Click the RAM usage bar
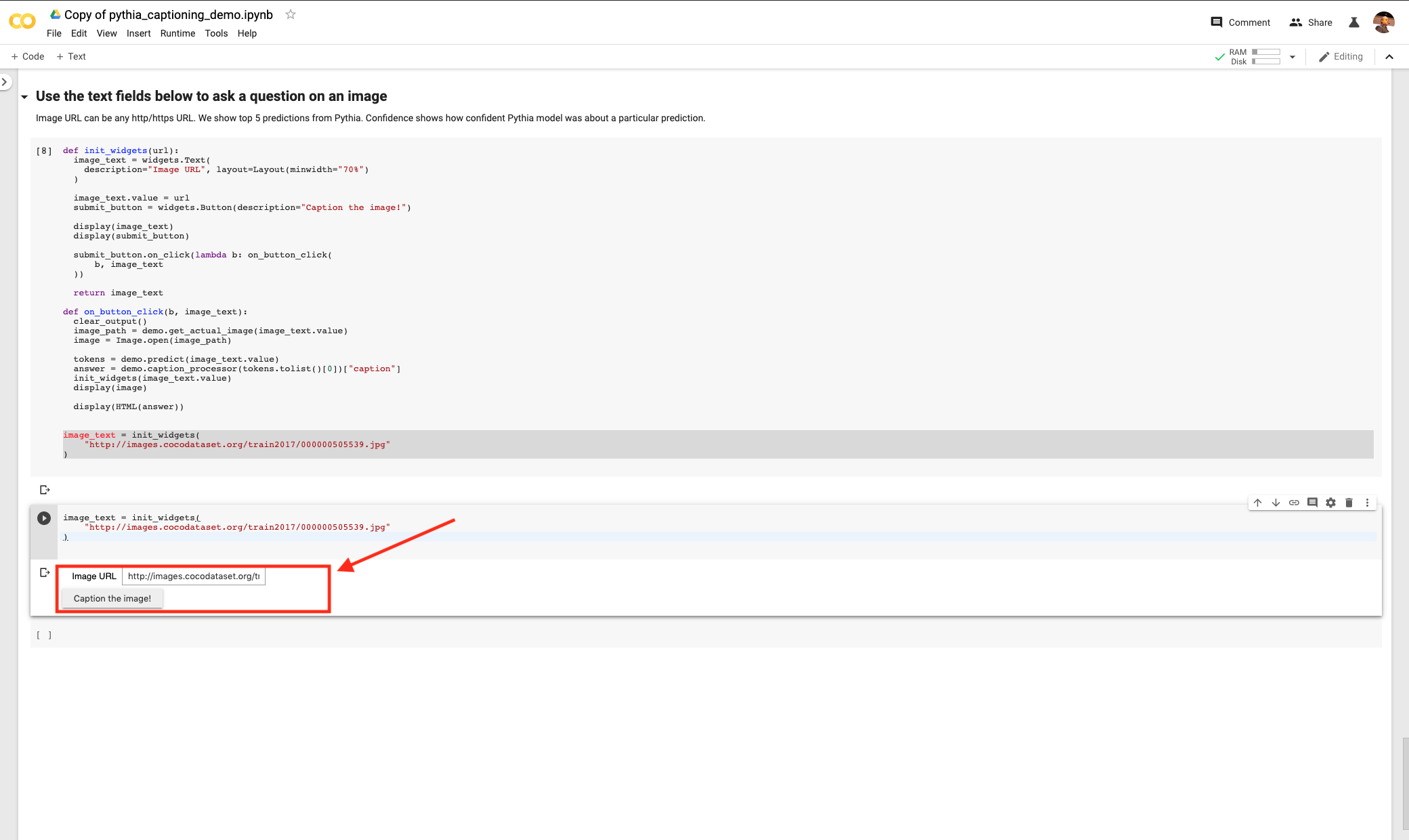 coord(1265,52)
